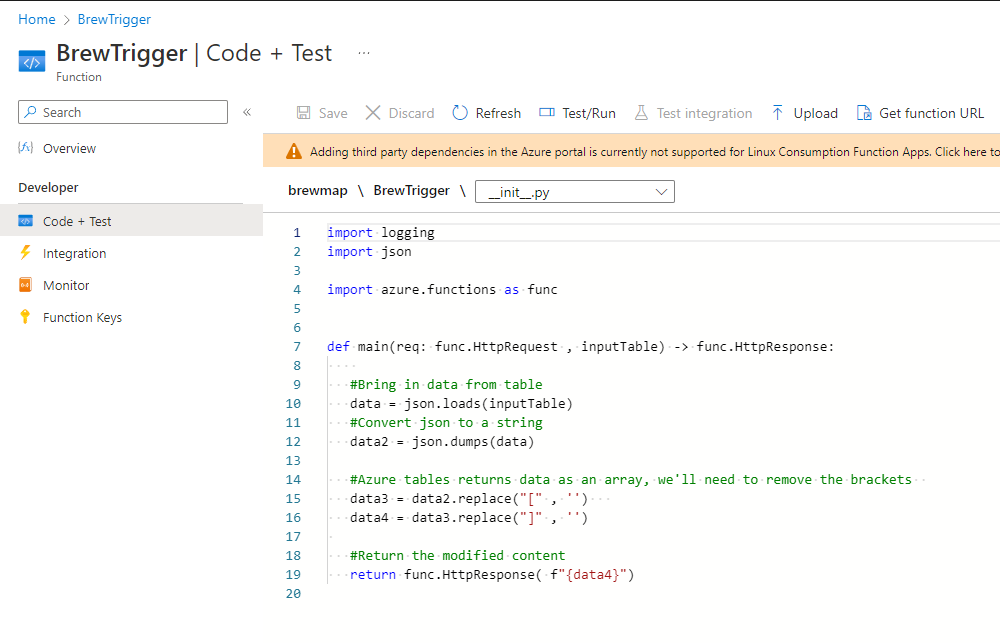This screenshot has height=643, width=1000.
Task: Click the Integration lightning bolt icon
Action: coord(26,253)
